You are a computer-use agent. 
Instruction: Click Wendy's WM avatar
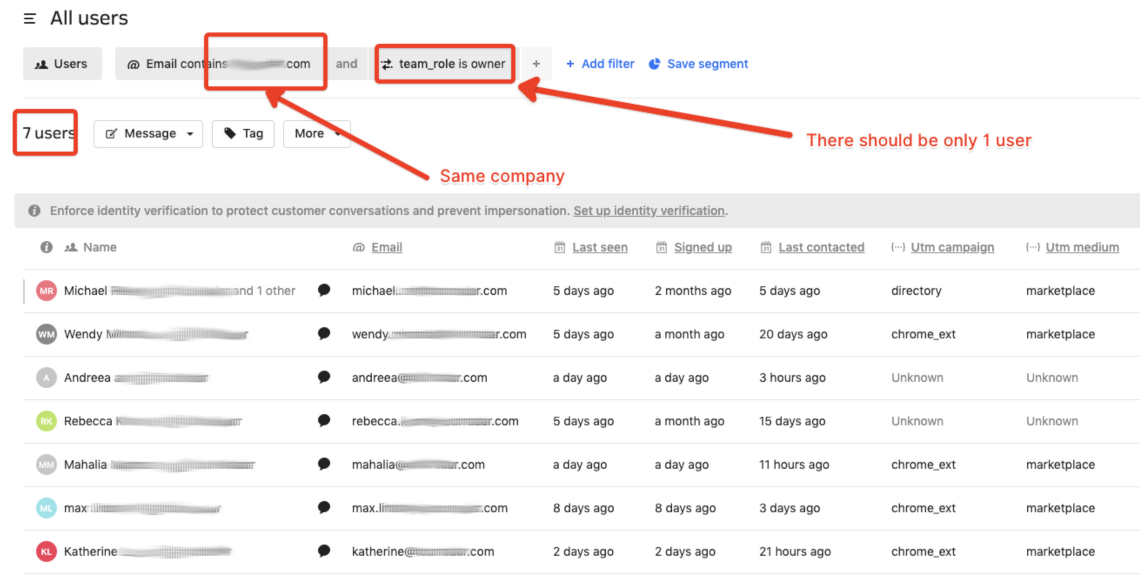click(x=47, y=334)
